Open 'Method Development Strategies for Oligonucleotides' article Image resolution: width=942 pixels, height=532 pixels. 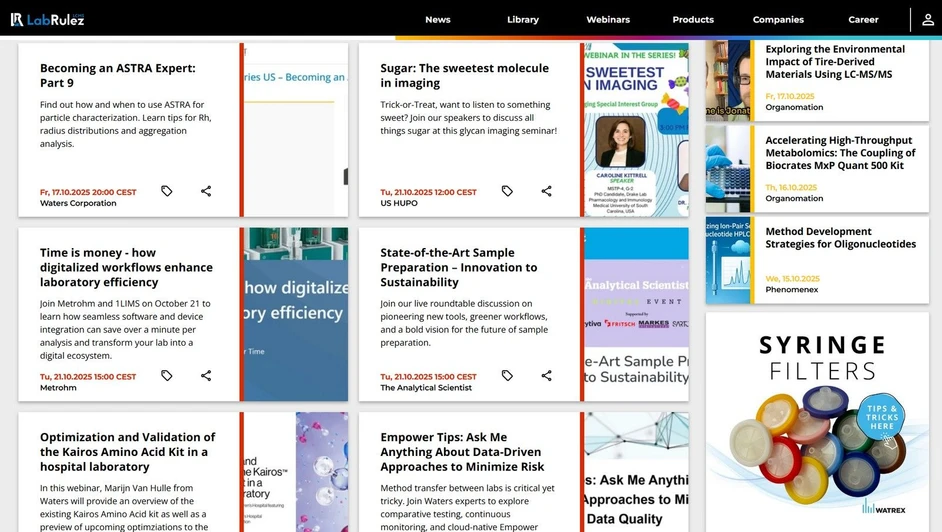[840, 238]
